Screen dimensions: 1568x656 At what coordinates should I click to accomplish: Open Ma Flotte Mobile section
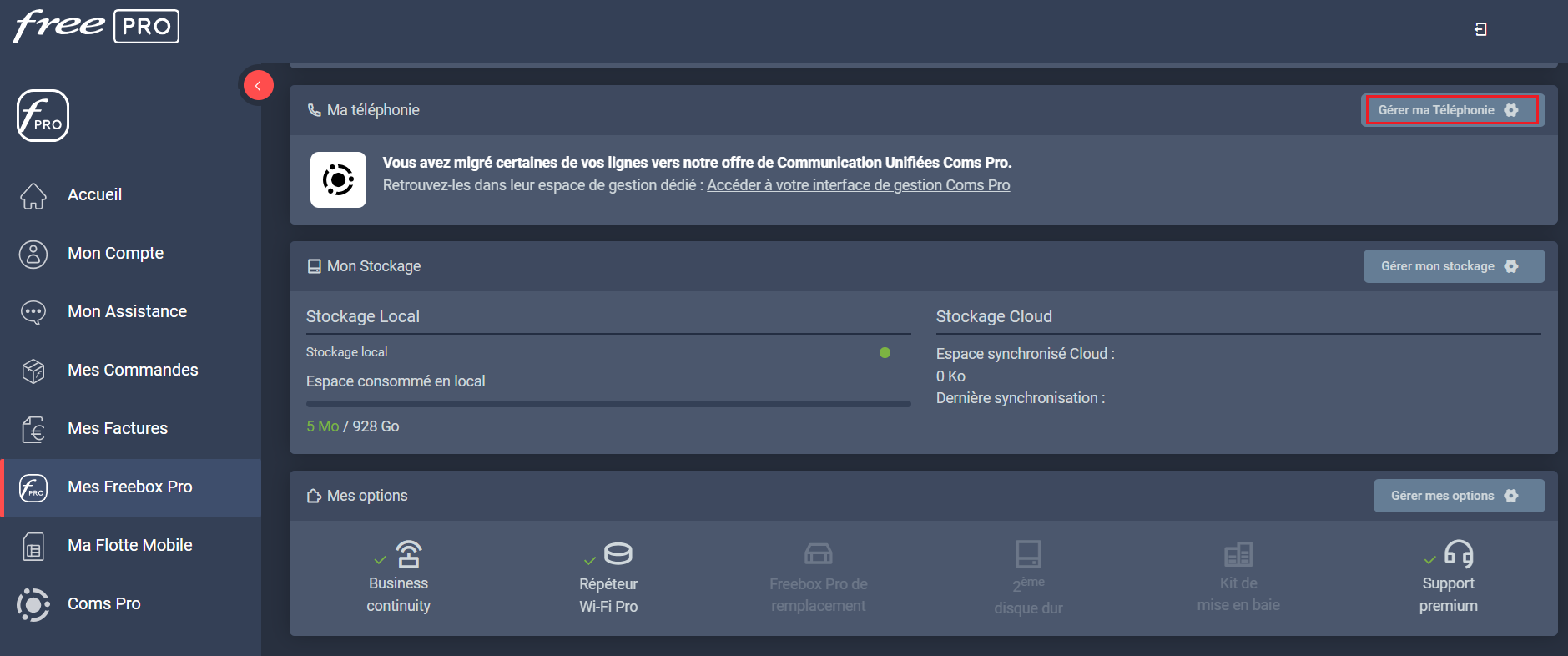(x=130, y=545)
